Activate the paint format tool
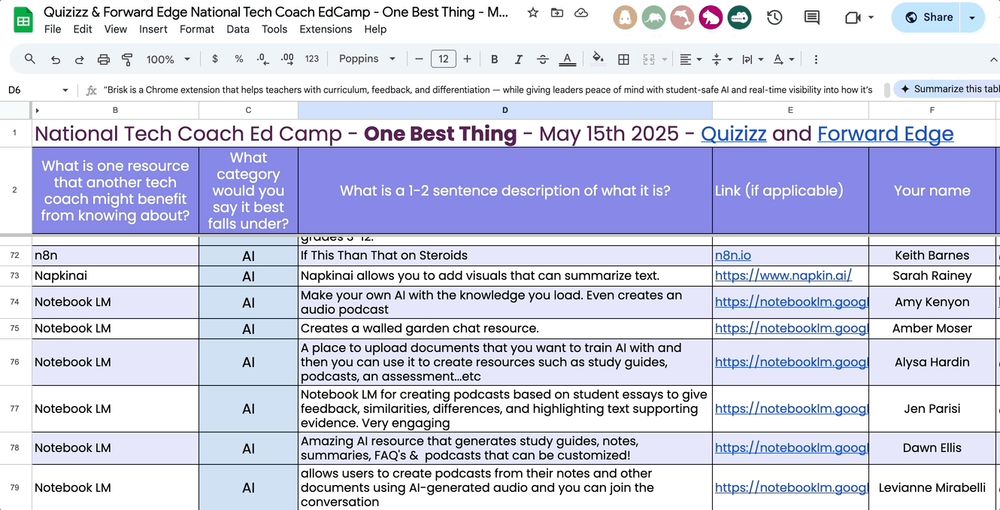The width and height of the screenshot is (1000, 510). pos(127,59)
